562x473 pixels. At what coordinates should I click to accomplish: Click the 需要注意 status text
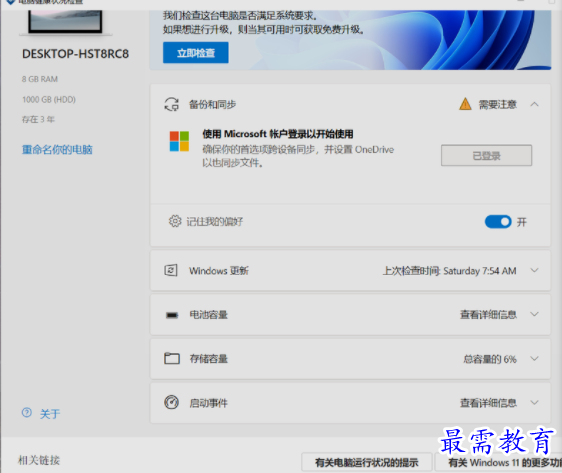[497, 104]
